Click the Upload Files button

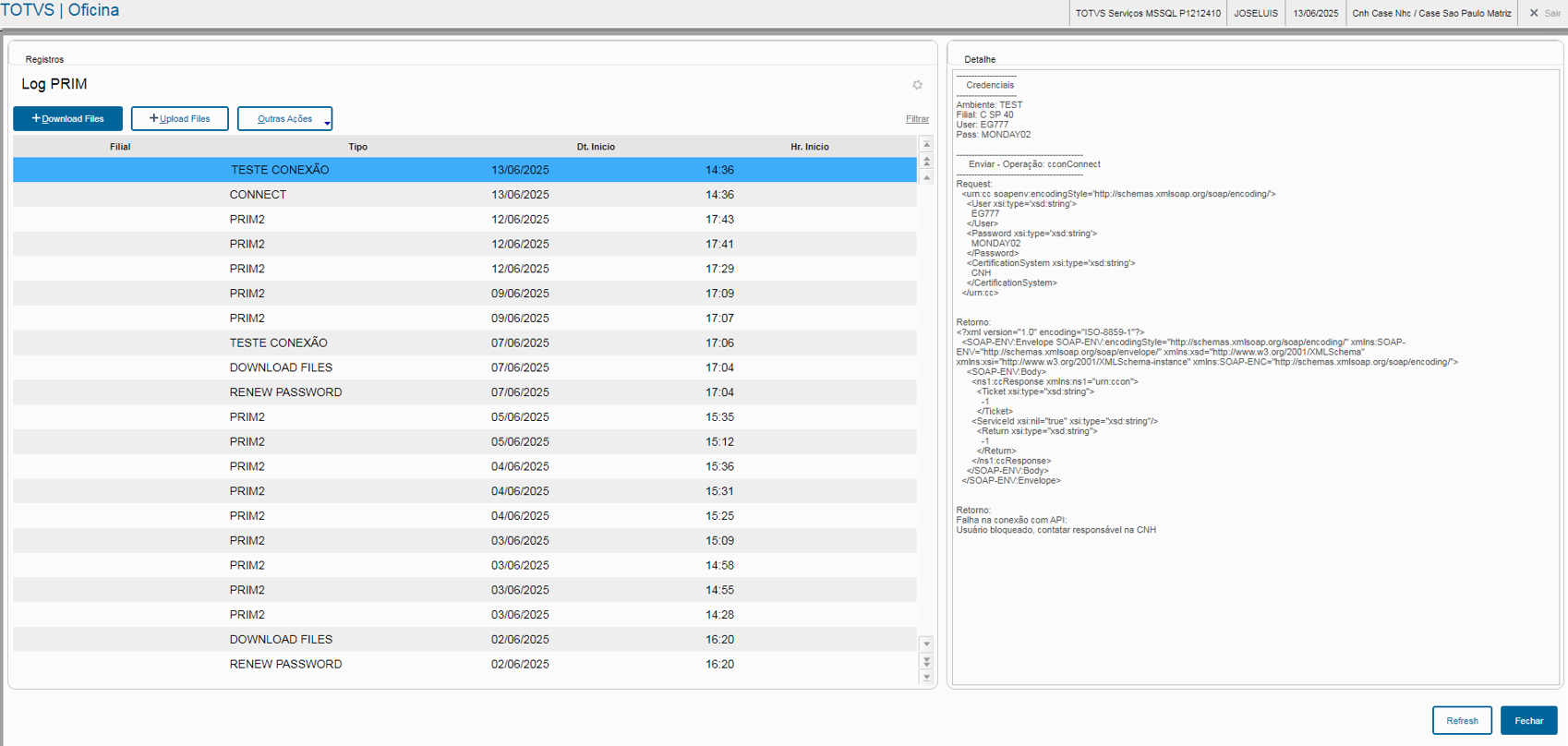click(x=180, y=118)
